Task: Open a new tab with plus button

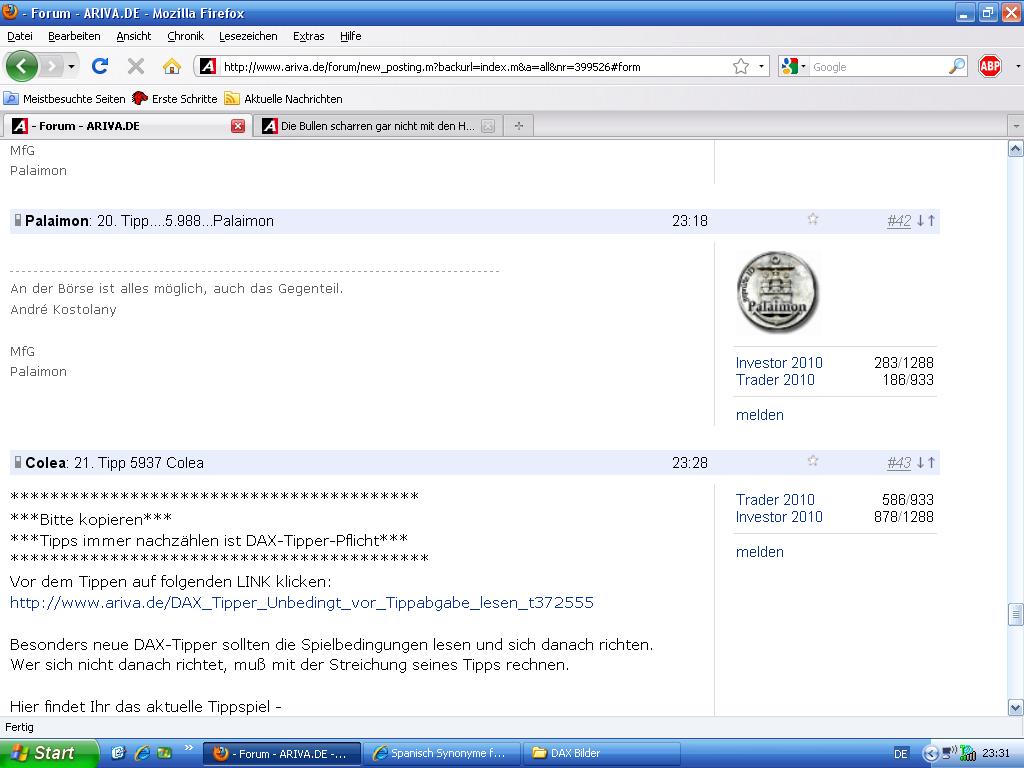Action: [519, 126]
